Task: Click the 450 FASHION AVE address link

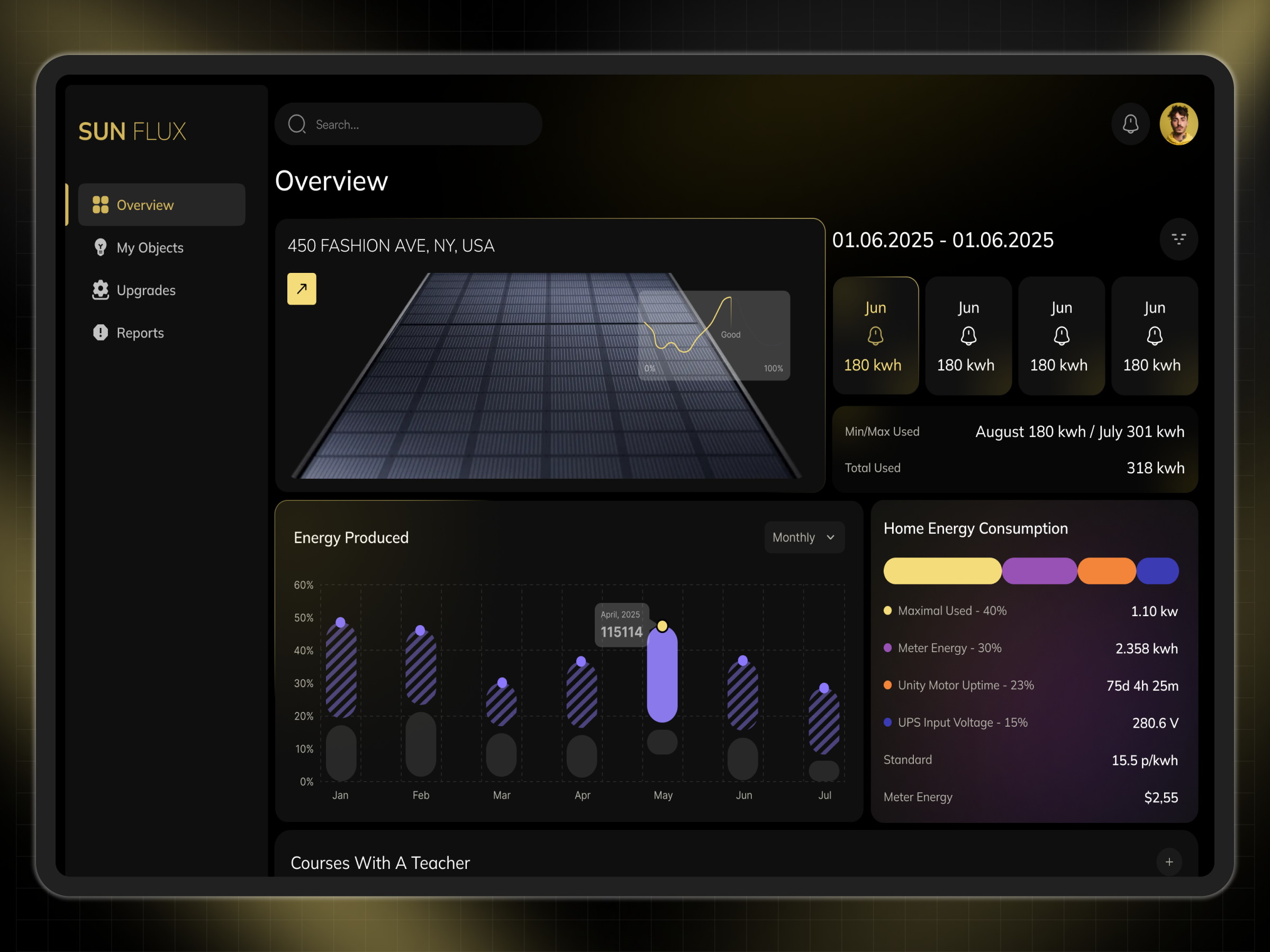Action: (x=391, y=245)
